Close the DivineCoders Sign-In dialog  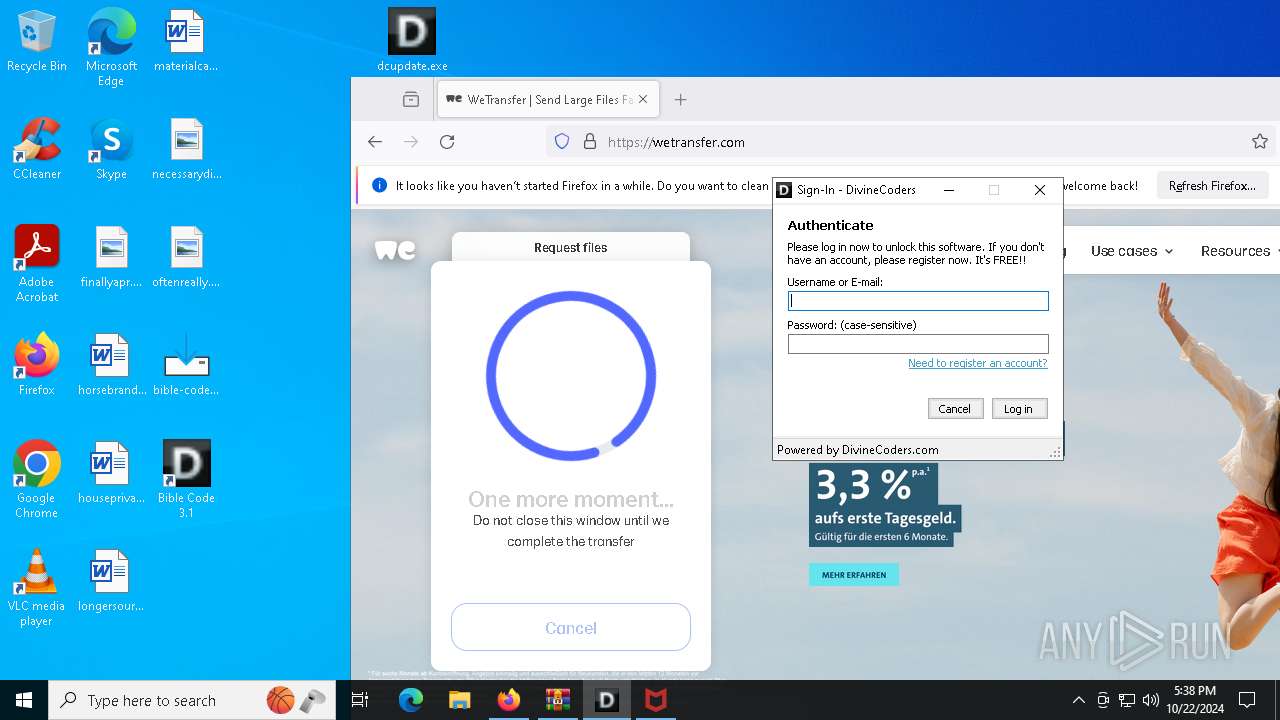(1040, 190)
